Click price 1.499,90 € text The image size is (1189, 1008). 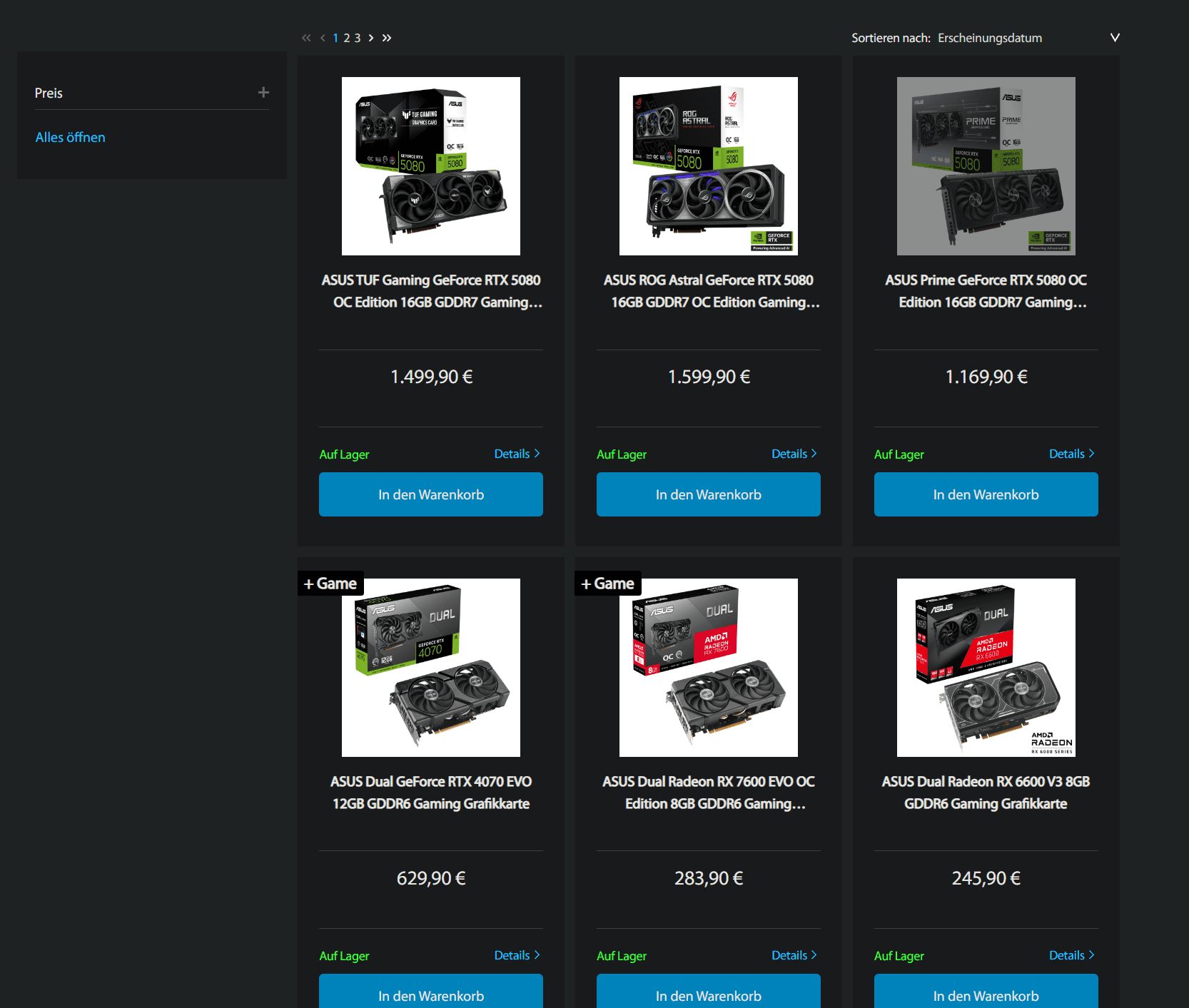pyautogui.click(x=431, y=377)
